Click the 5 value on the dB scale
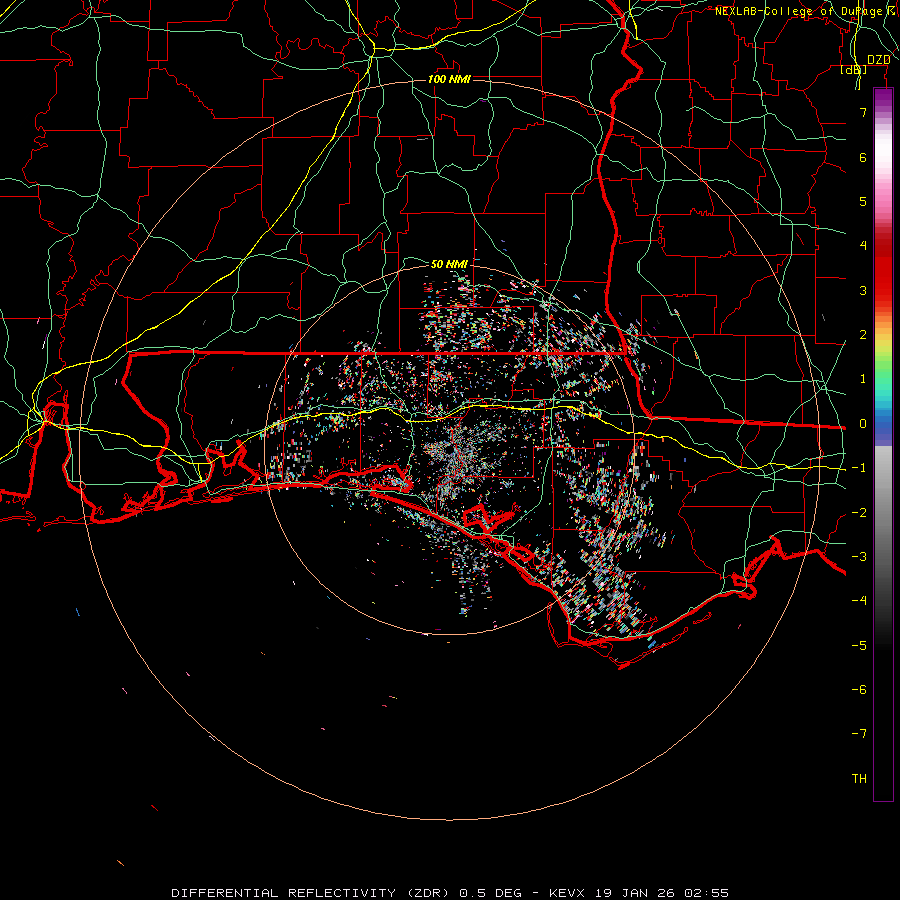Screen dimensions: 900x900 [x=863, y=201]
